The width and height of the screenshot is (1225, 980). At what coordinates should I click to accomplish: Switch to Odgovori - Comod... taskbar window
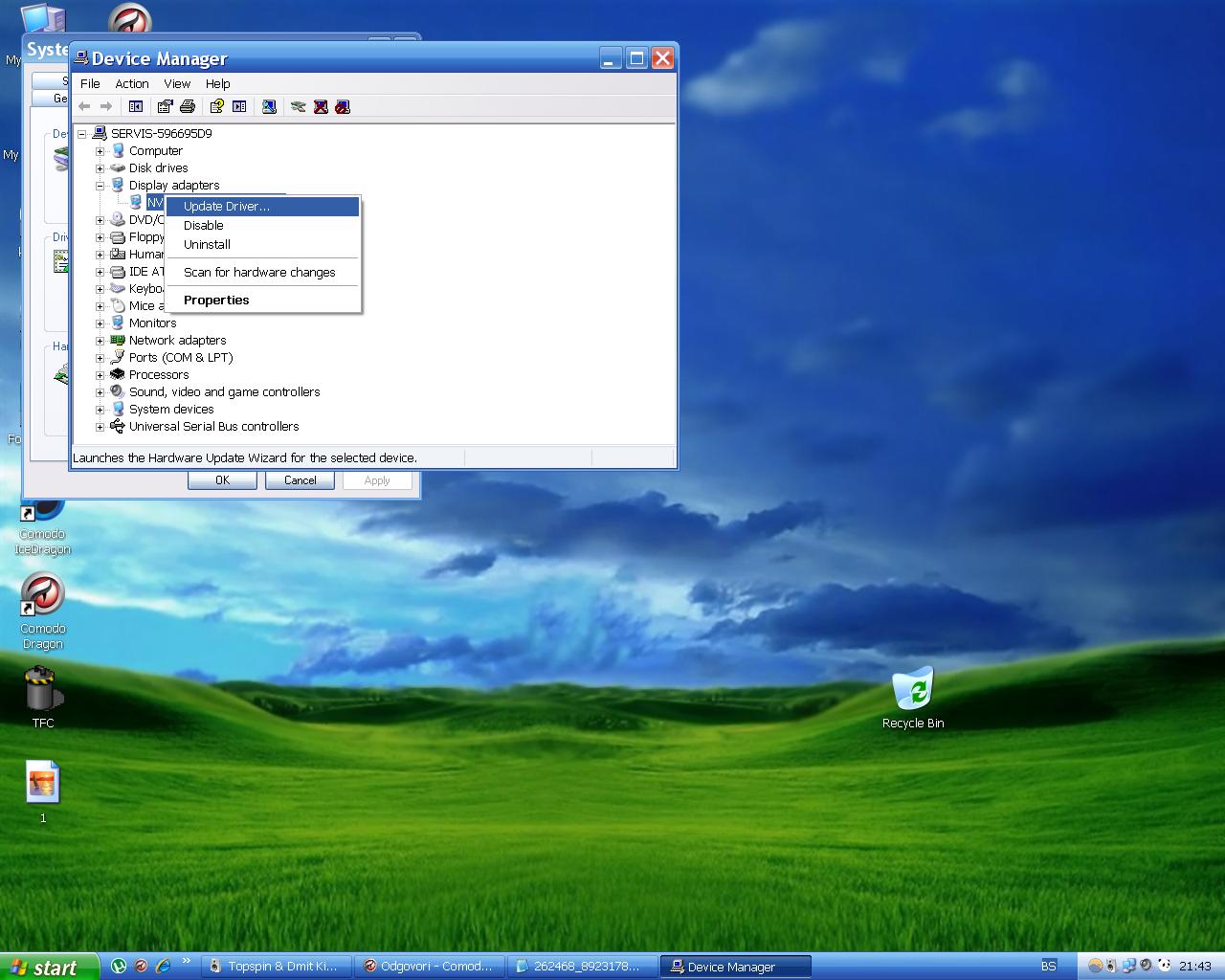[429, 967]
